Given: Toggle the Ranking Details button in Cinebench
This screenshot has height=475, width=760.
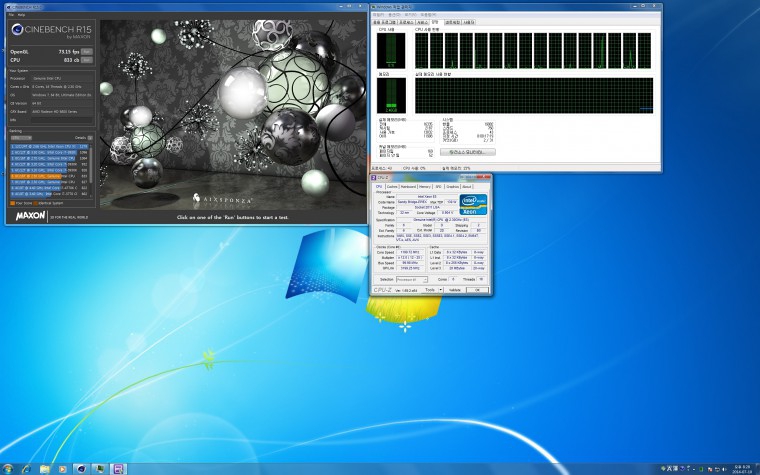Looking at the screenshot, I should (x=90, y=138).
